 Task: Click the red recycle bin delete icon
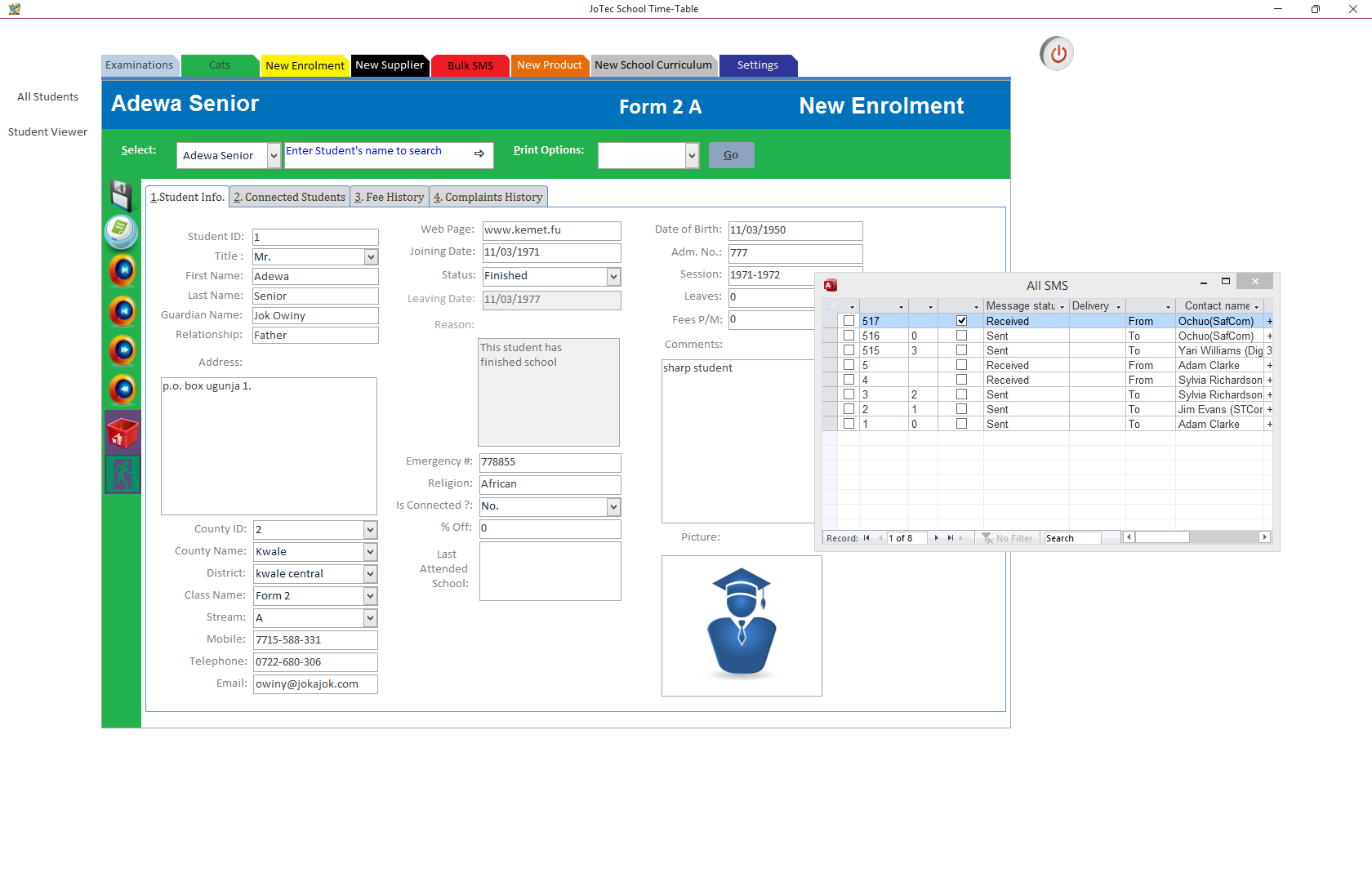pyautogui.click(x=122, y=434)
